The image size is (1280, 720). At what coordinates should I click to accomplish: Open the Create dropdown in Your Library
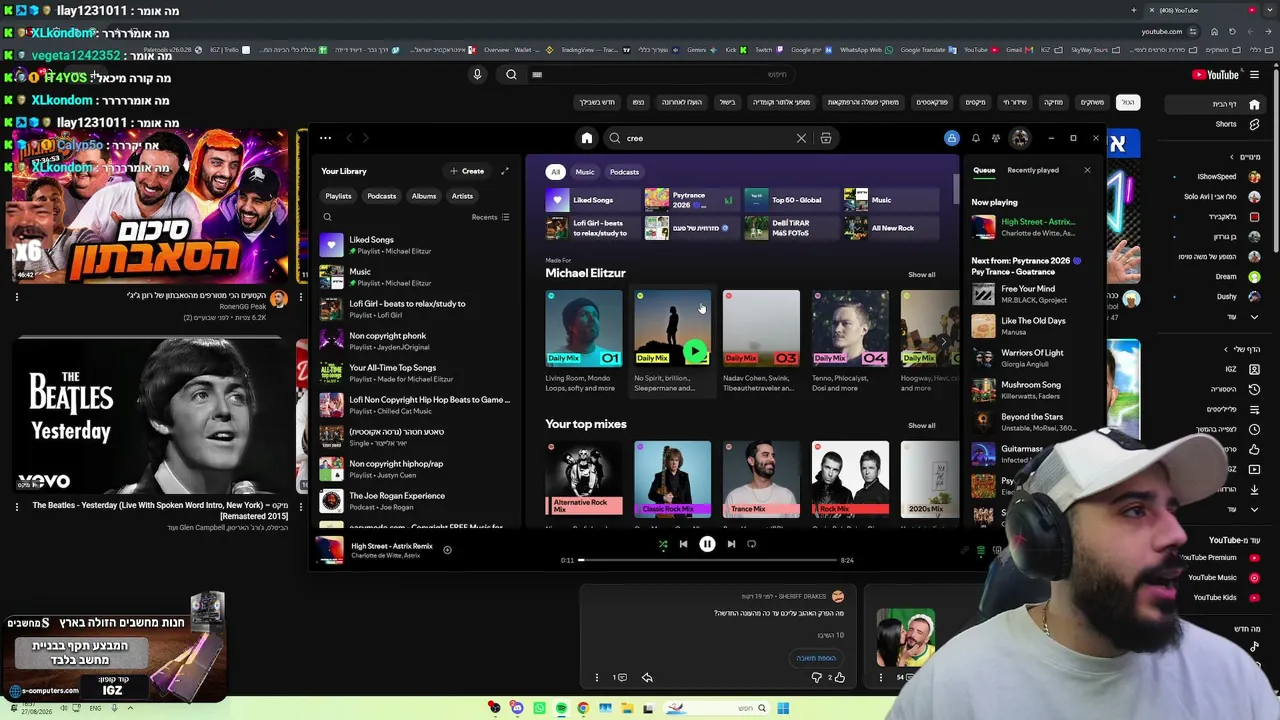click(x=467, y=171)
